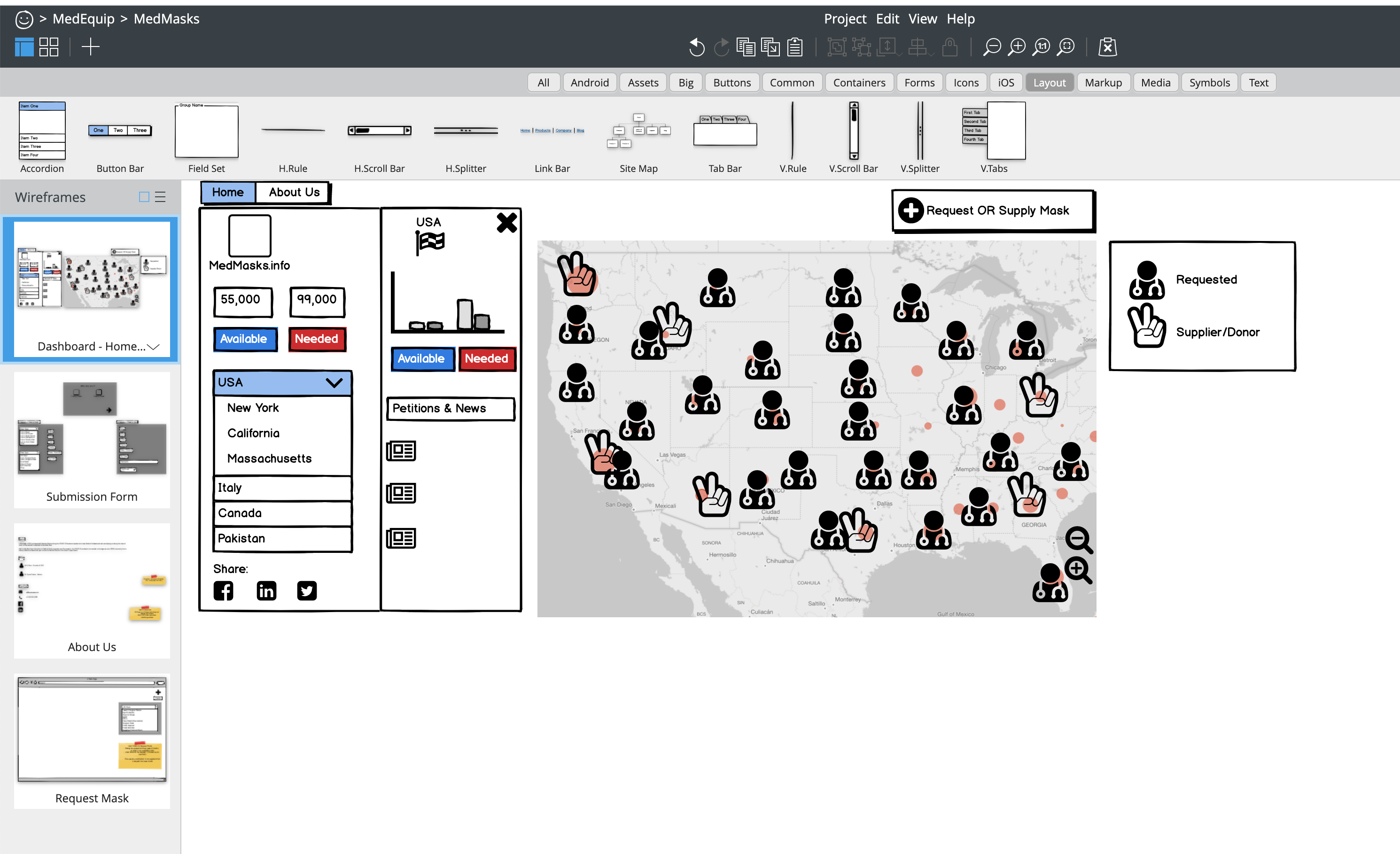
Task: Select the Icons library category
Action: coord(965,83)
